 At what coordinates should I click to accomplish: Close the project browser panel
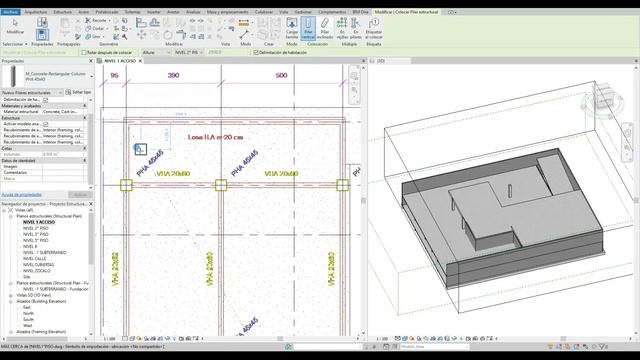pos(91,204)
